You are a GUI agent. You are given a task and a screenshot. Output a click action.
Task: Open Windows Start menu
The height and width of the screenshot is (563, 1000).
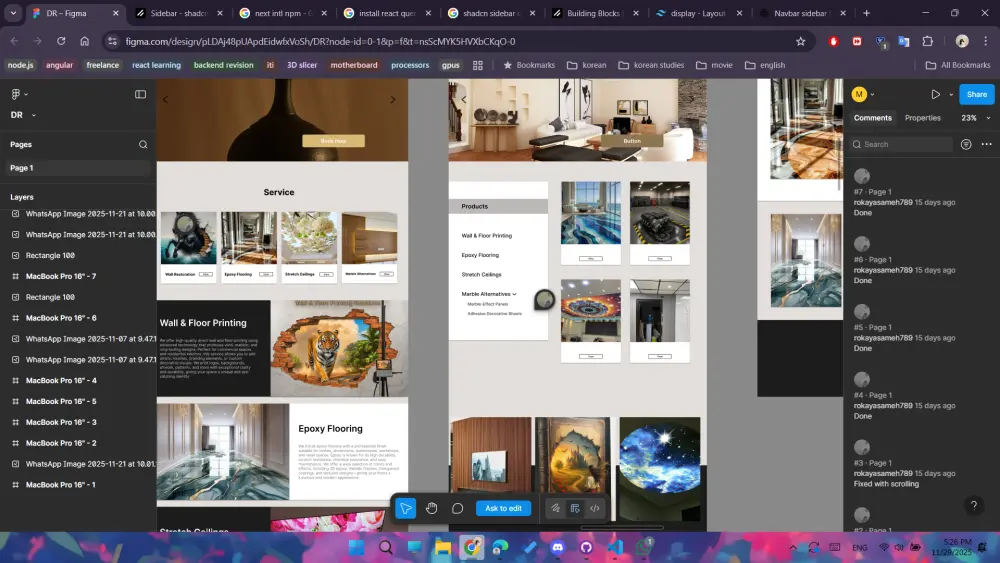tap(357, 547)
